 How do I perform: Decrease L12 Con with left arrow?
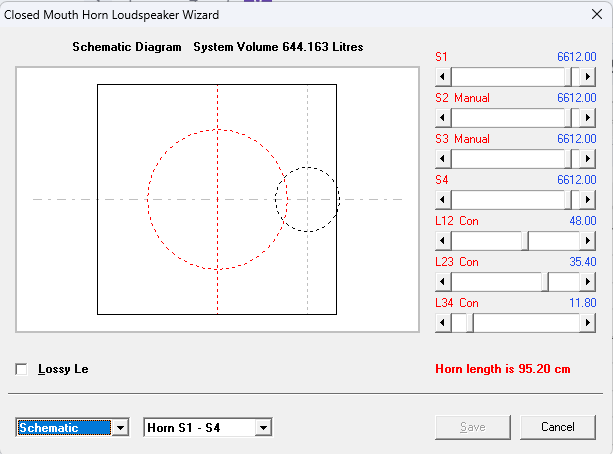tap(443, 241)
